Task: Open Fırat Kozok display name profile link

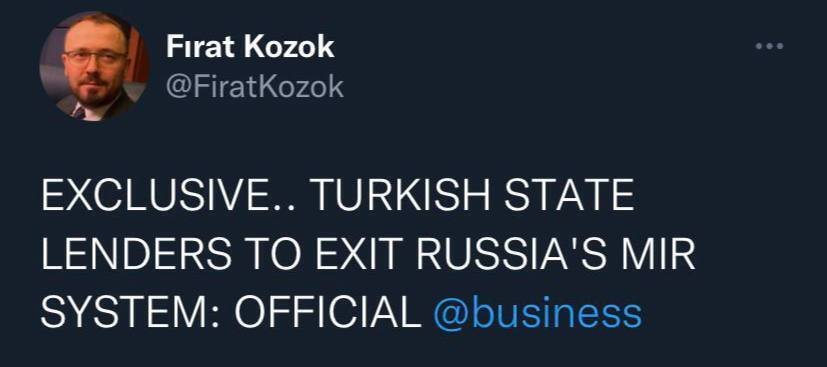Action: coord(250,47)
